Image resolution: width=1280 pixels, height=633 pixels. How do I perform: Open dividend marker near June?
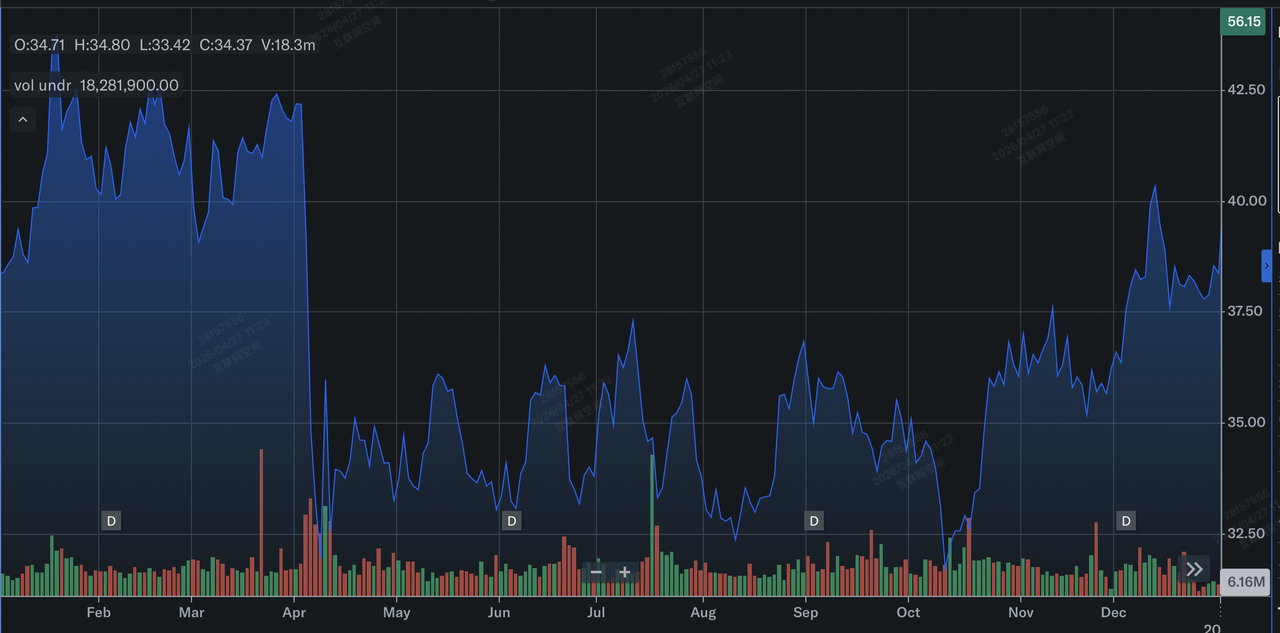511,521
